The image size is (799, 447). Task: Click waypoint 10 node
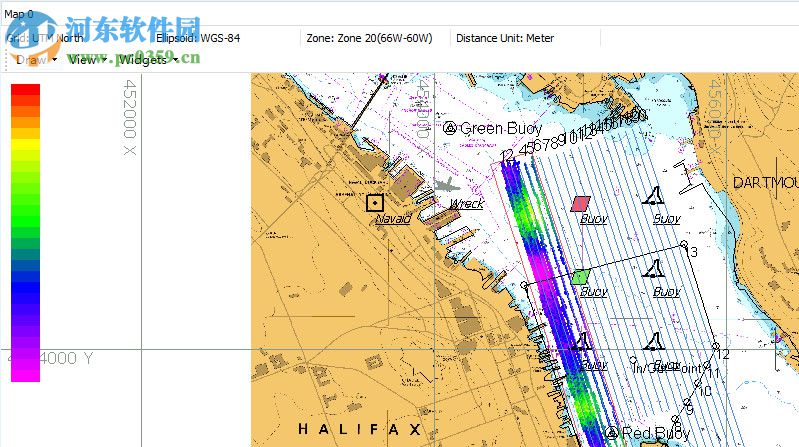698,383
